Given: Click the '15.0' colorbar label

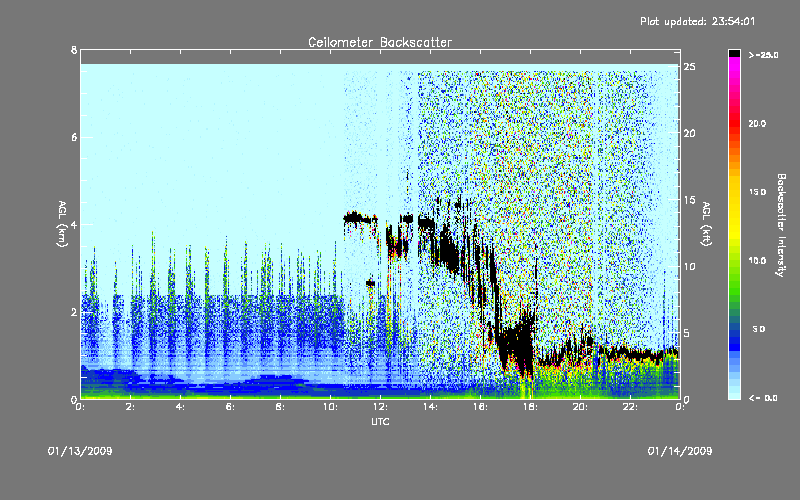Looking at the screenshot, I should 757,192.
